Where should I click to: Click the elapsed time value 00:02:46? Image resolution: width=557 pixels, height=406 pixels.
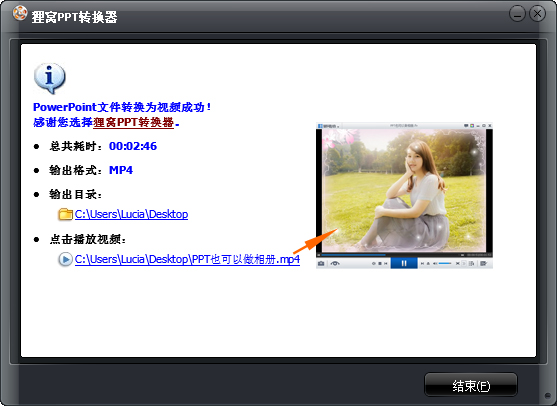tap(133, 146)
